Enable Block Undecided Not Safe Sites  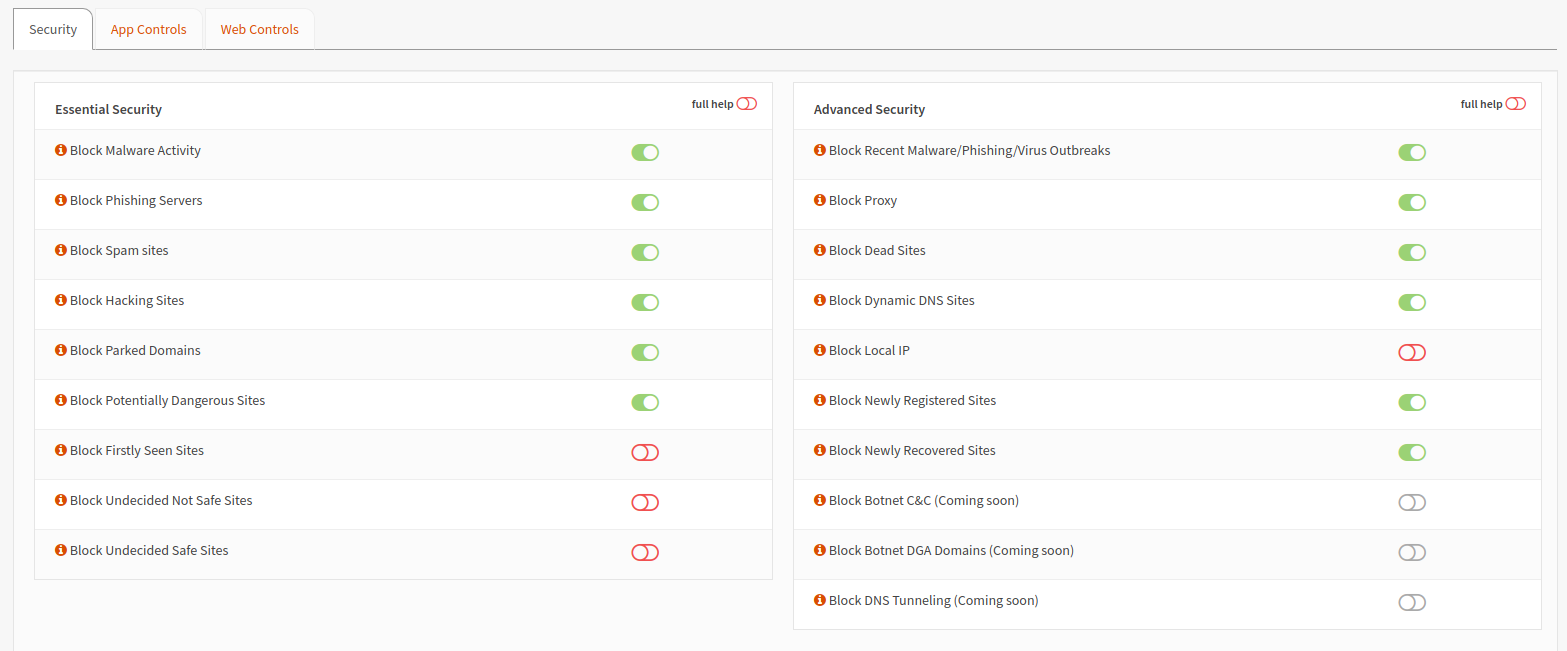[645, 502]
